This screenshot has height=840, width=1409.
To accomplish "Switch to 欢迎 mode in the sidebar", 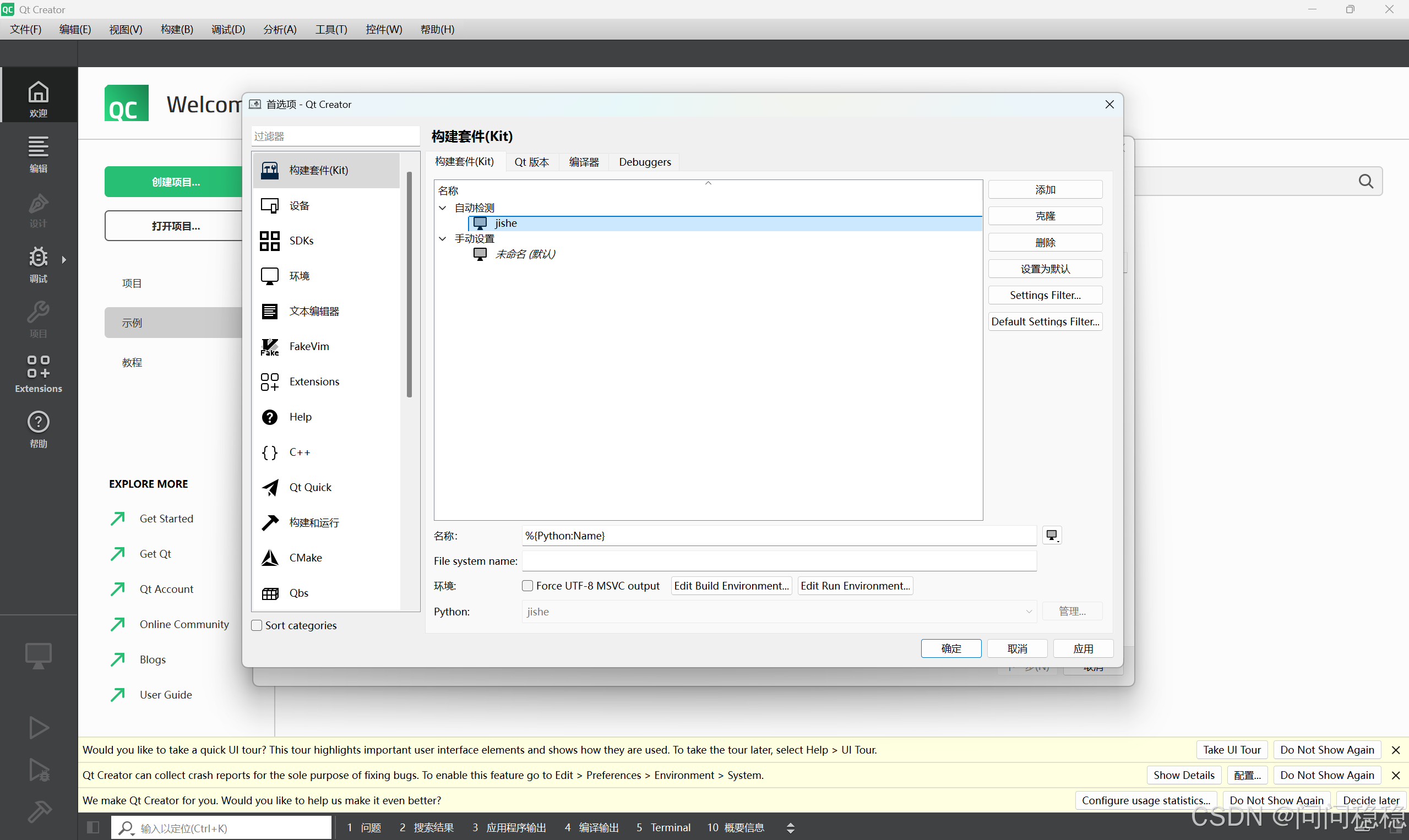I will click(x=38, y=96).
